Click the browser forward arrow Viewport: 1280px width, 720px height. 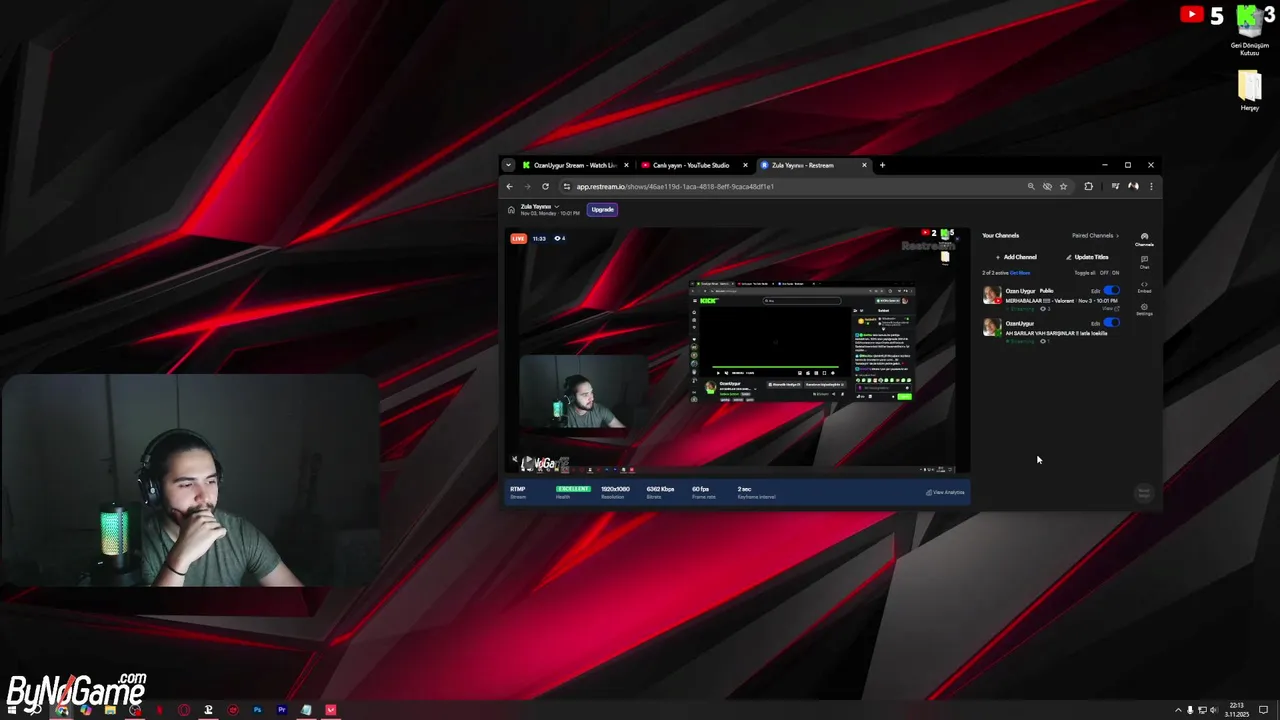pos(527,186)
